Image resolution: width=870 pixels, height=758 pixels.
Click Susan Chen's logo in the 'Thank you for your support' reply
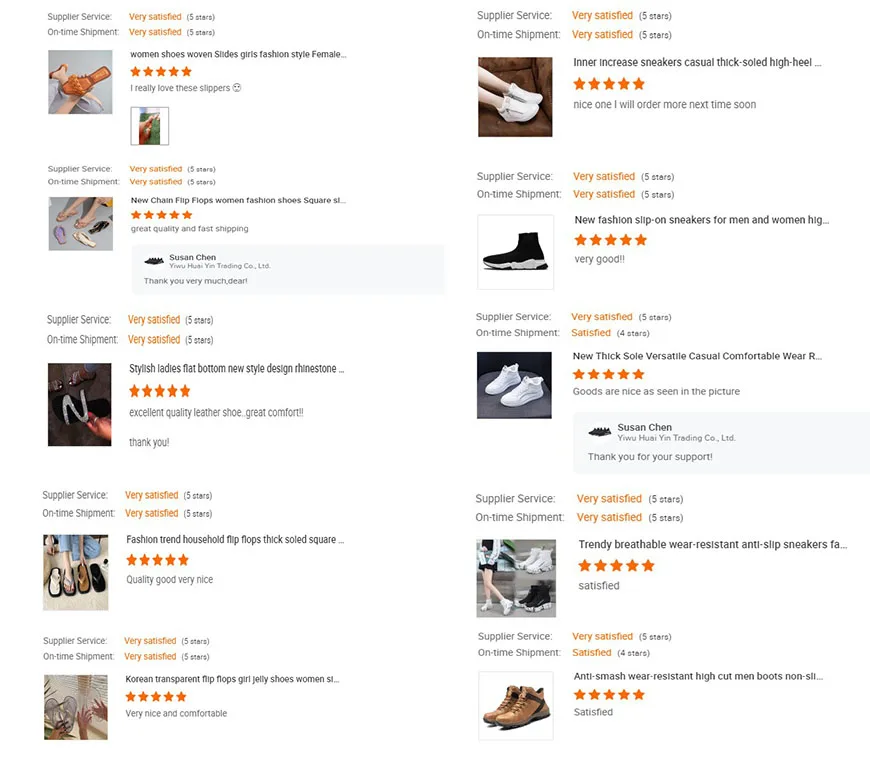point(600,432)
